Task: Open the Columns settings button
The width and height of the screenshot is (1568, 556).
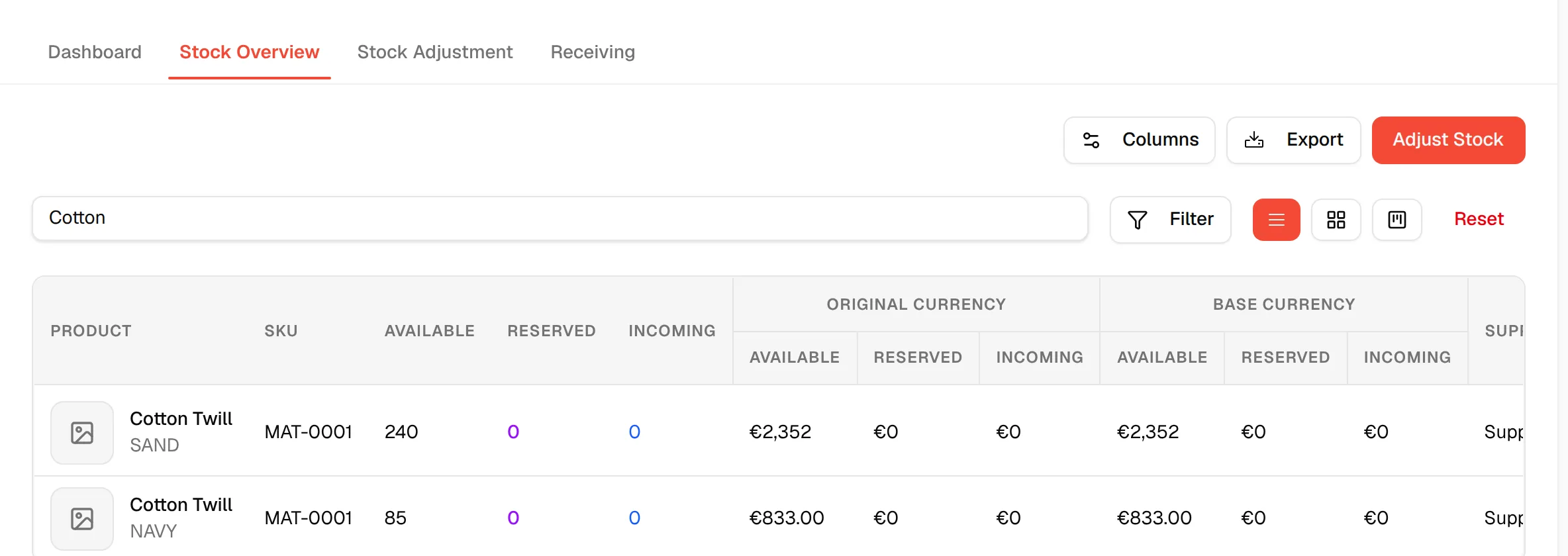Action: (1139, 140)
